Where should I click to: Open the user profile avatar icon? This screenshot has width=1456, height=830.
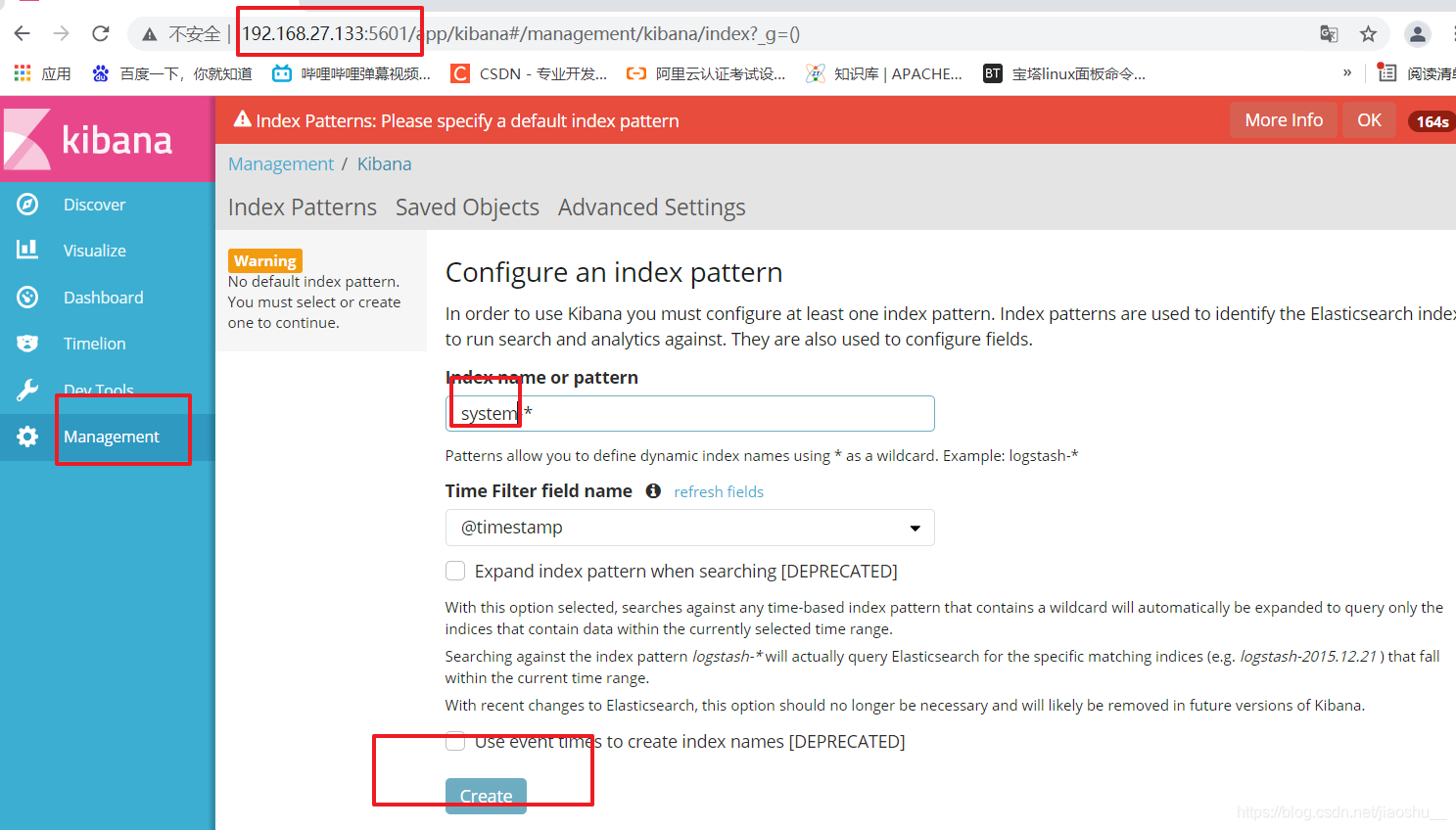pos(1417,34)
